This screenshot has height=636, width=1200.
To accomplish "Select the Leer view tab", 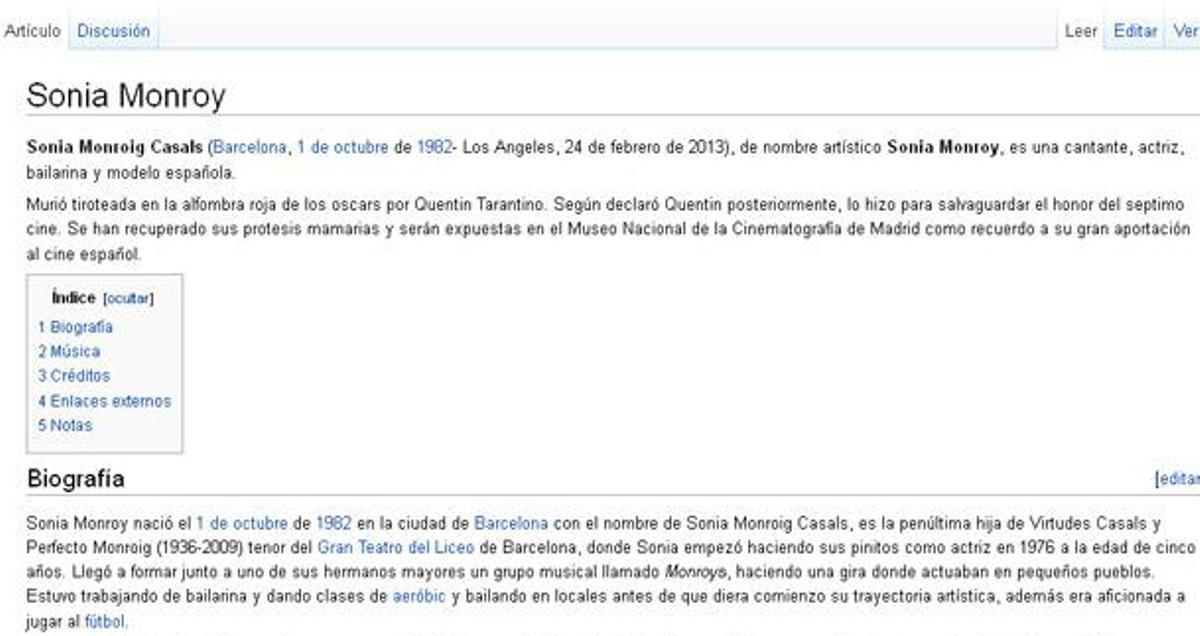I will pyautogui.click(x=1081, y=31).
